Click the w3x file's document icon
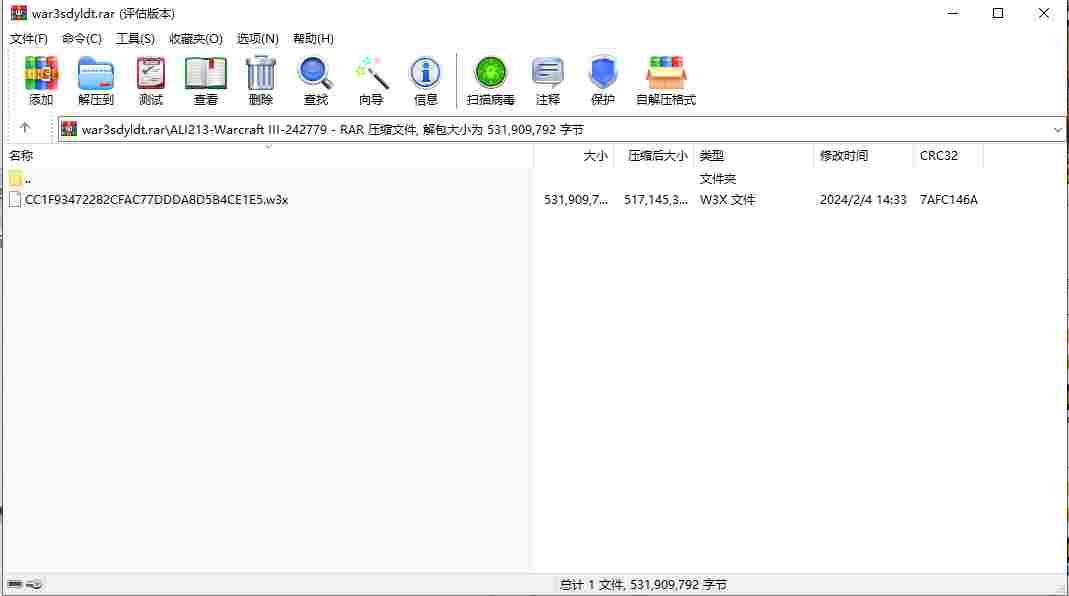 point(15,200)
